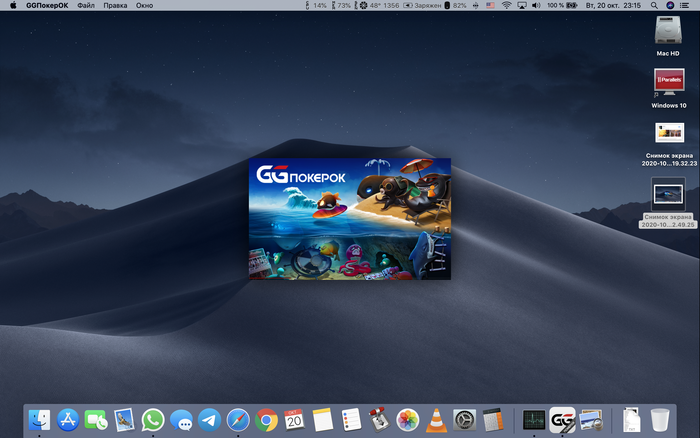Open Siri from the menu bar

[670, 5]
